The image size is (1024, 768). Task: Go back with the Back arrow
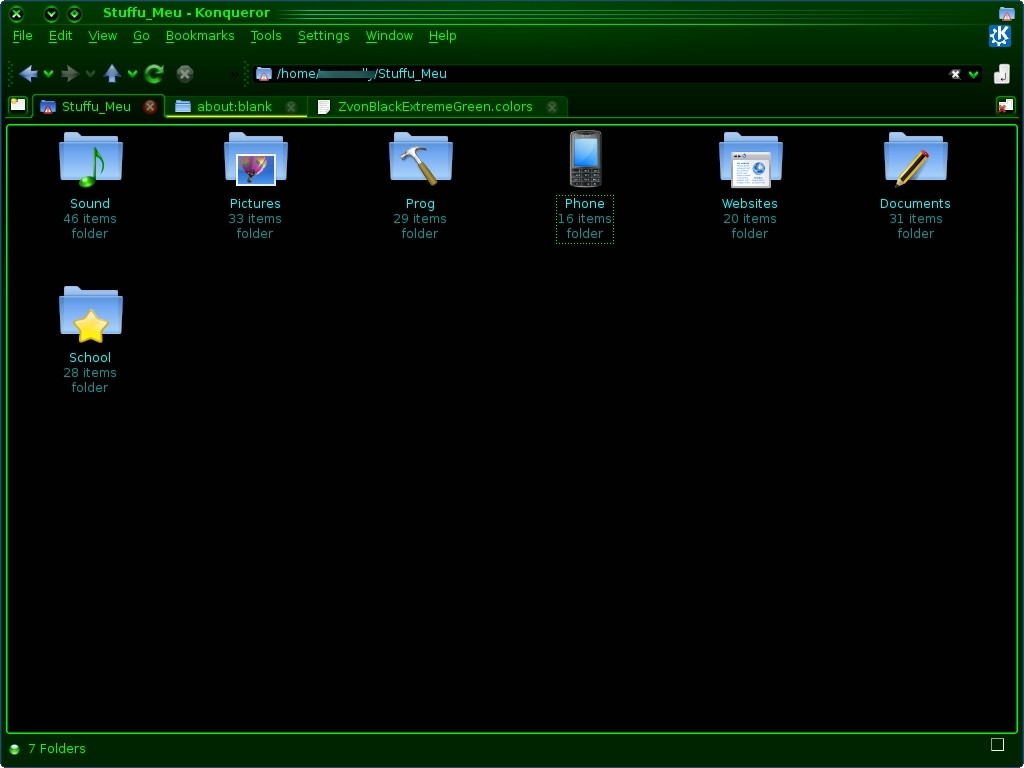click(27, 74)
